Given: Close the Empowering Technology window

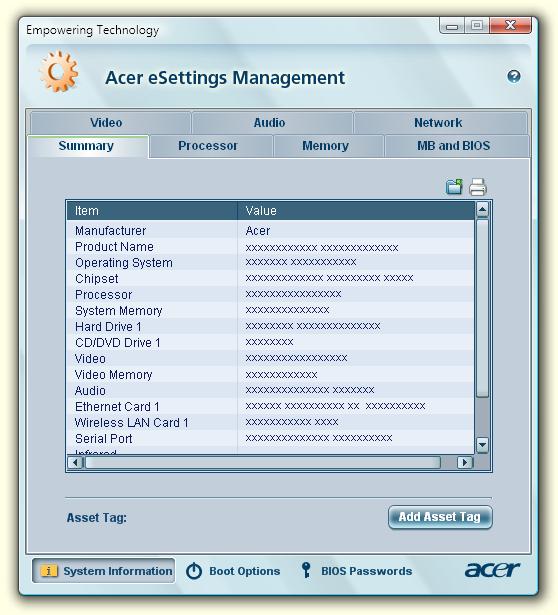Looking at the screenshot, I should point(510,25).
